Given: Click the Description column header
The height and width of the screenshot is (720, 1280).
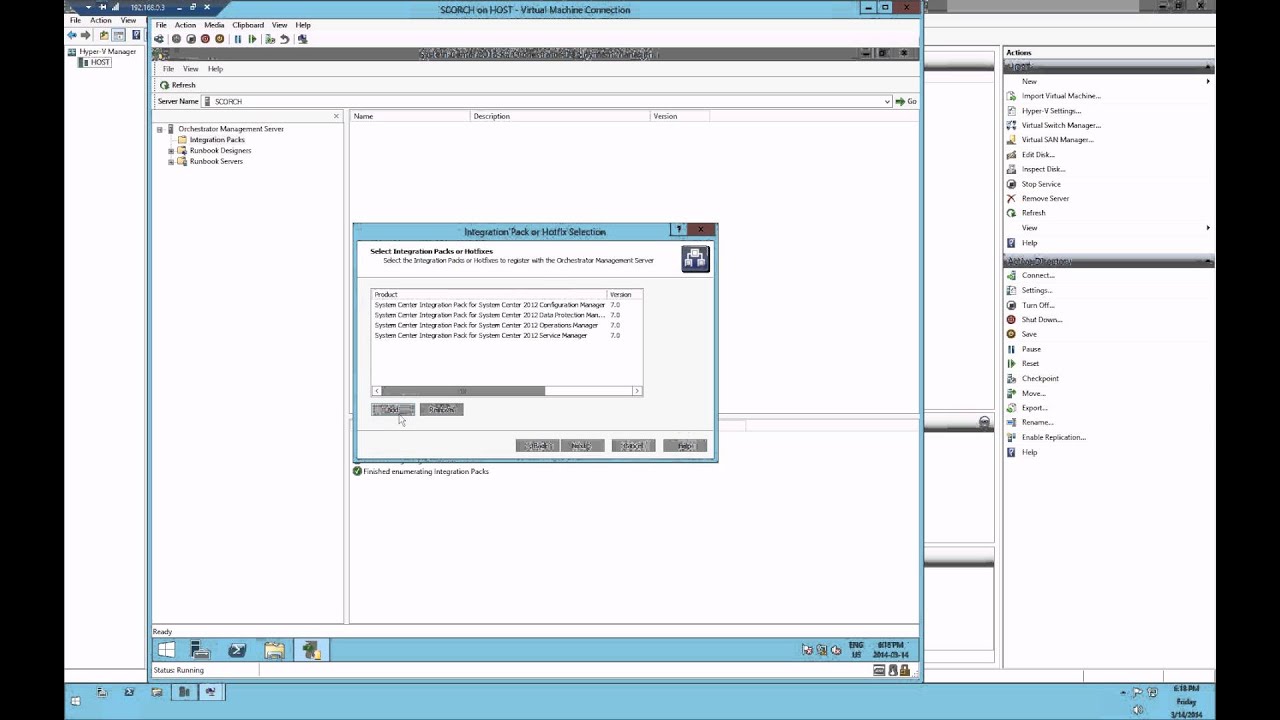Looking at the screenshot, I should click(x=560, y=116).
